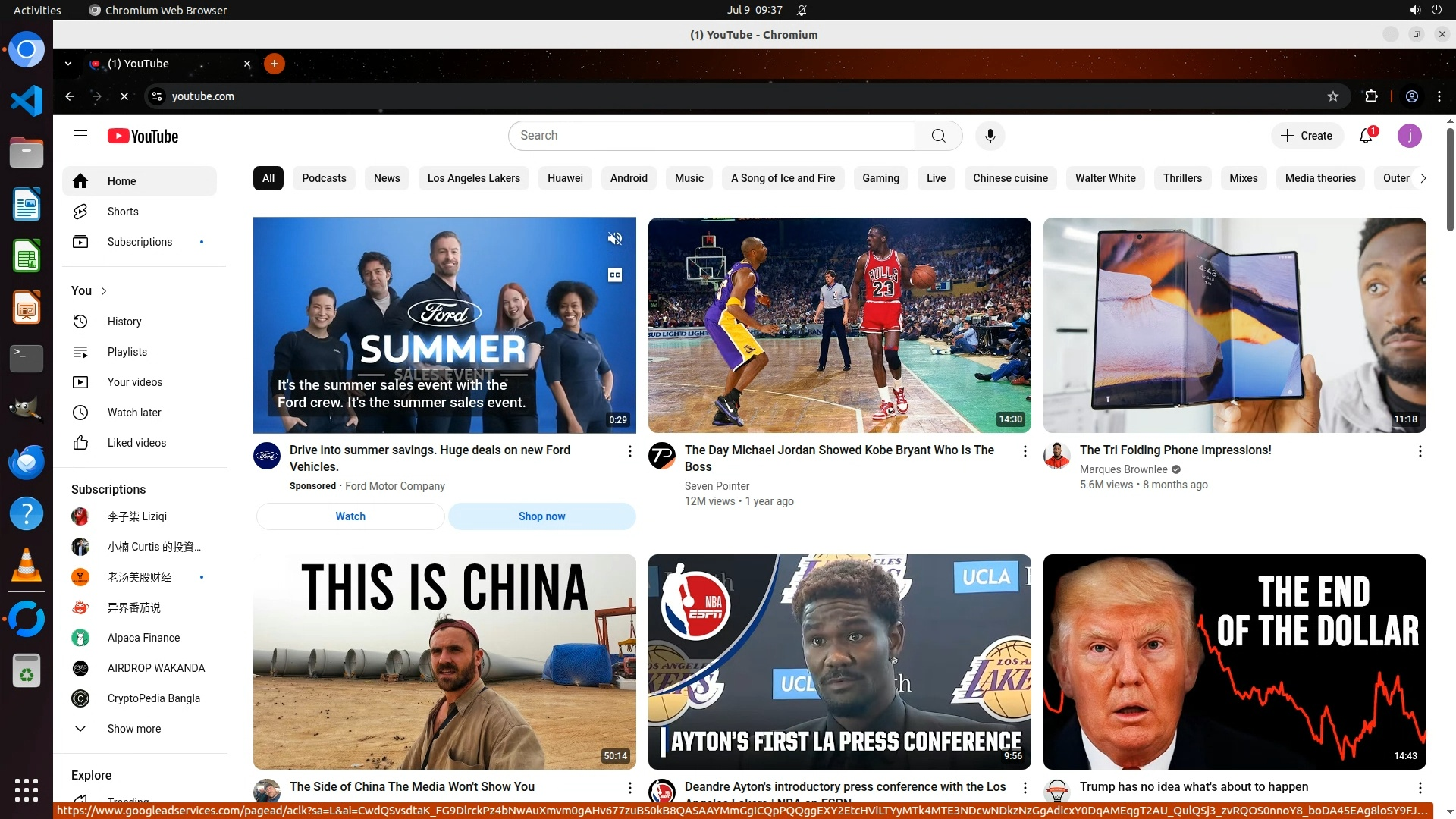Viewport: 1456px width, 819px height.
Task: Select the Gaming filter chip
Action: pos(880,178)
